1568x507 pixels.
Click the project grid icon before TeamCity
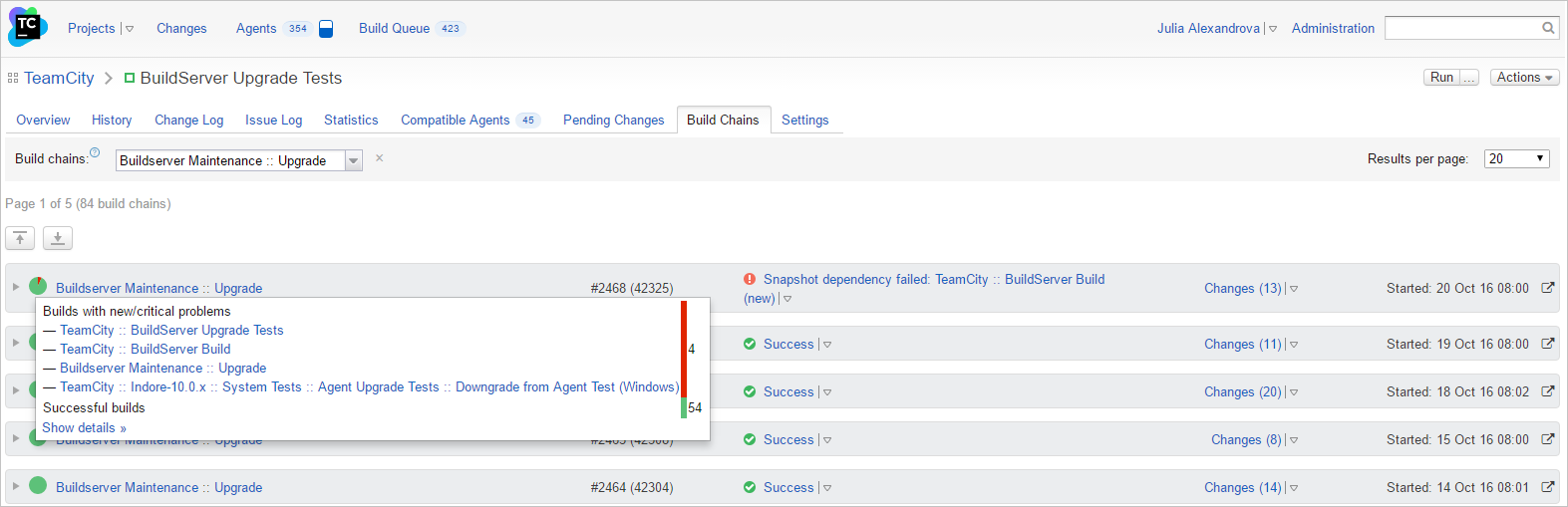[13, 78]
